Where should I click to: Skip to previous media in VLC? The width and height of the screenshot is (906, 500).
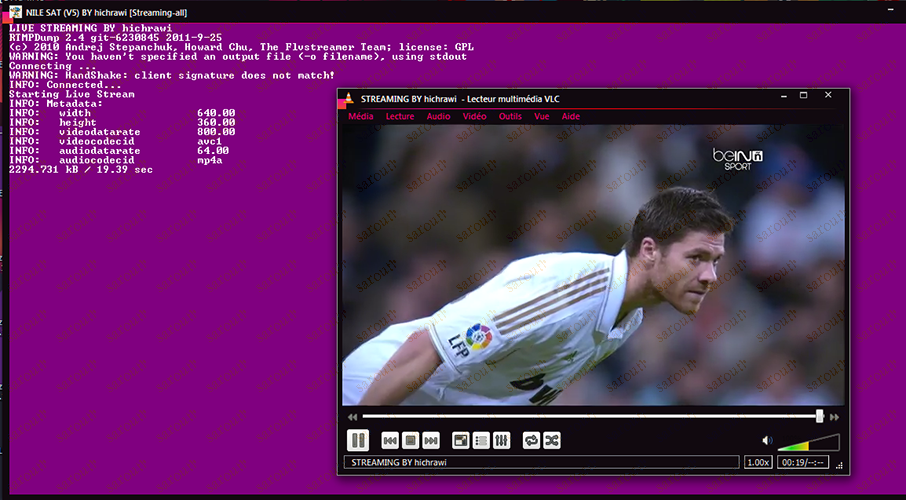click(390, 441)
